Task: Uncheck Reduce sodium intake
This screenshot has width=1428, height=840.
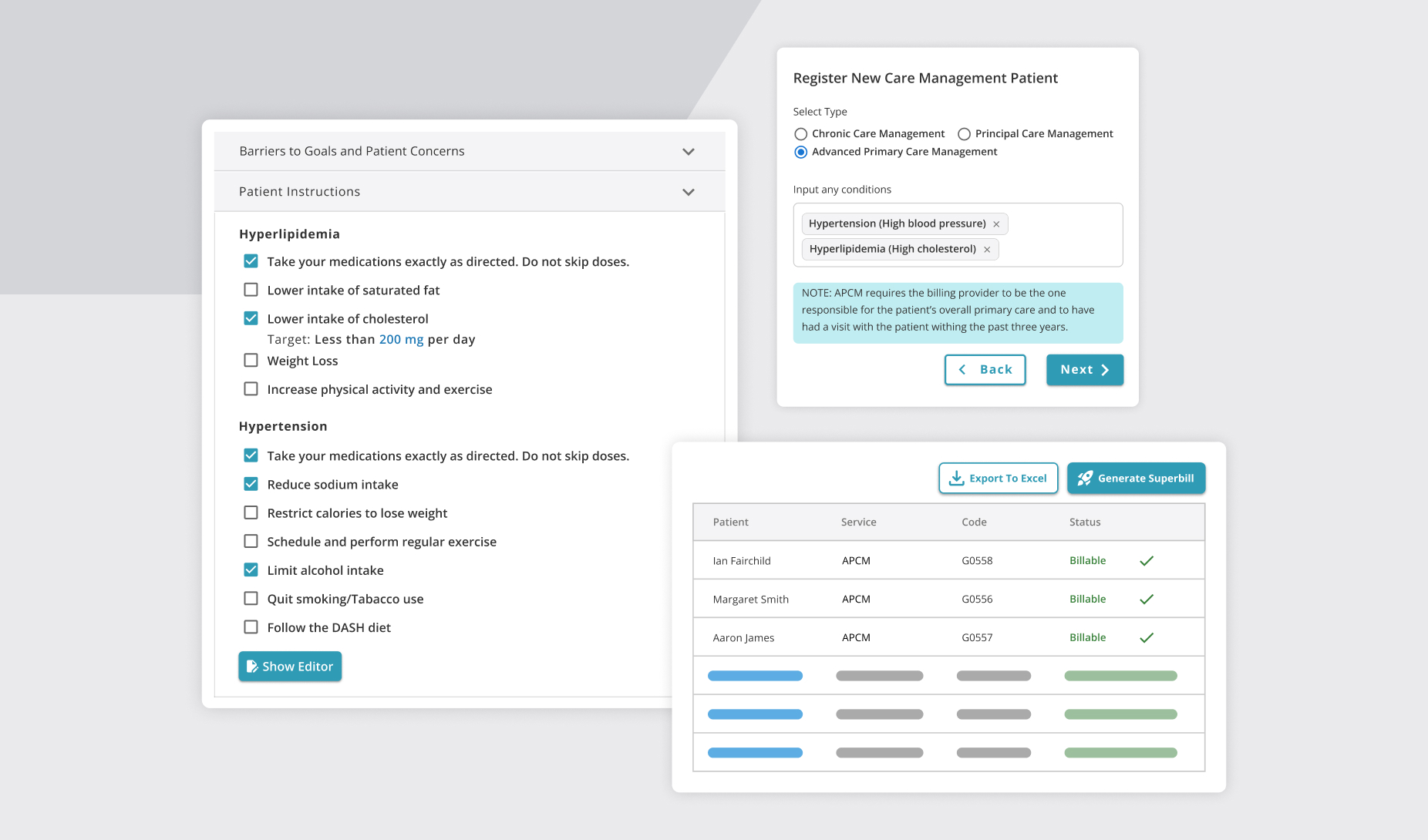Action: point(251,484)
